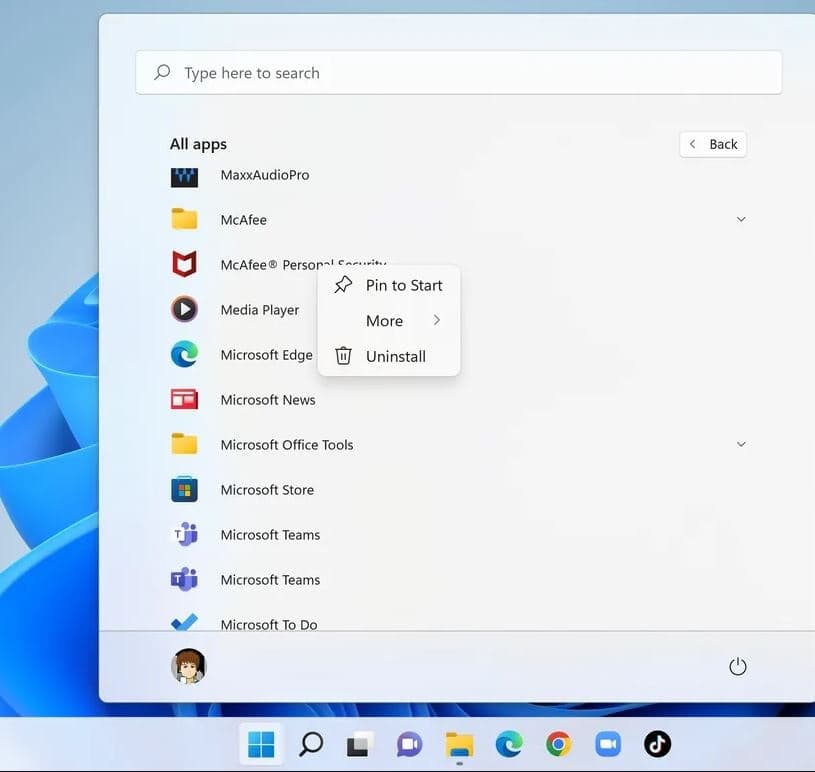Open Microsoft To Do app icon

click(185, 624)
